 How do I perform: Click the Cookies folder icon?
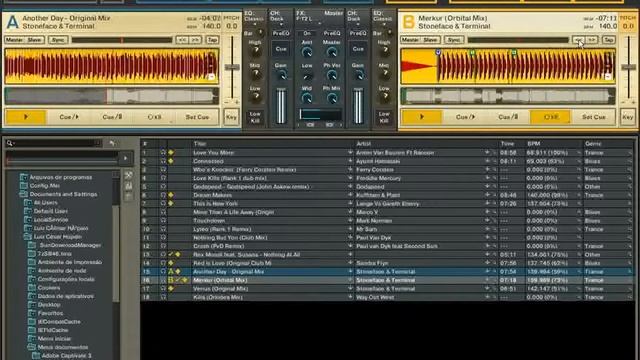(x=32, y=288)
